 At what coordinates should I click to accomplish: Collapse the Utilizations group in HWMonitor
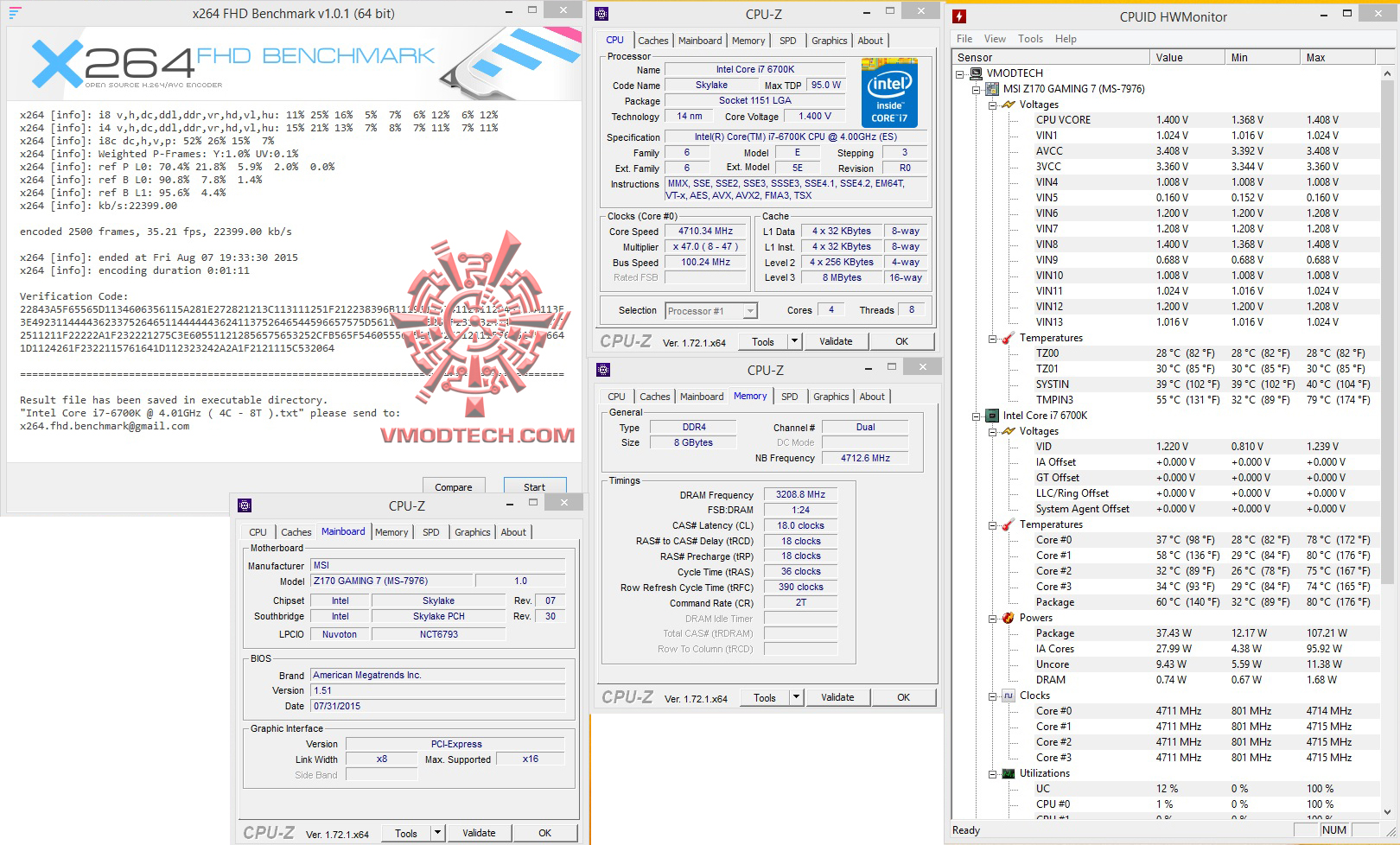click(992, 773)
